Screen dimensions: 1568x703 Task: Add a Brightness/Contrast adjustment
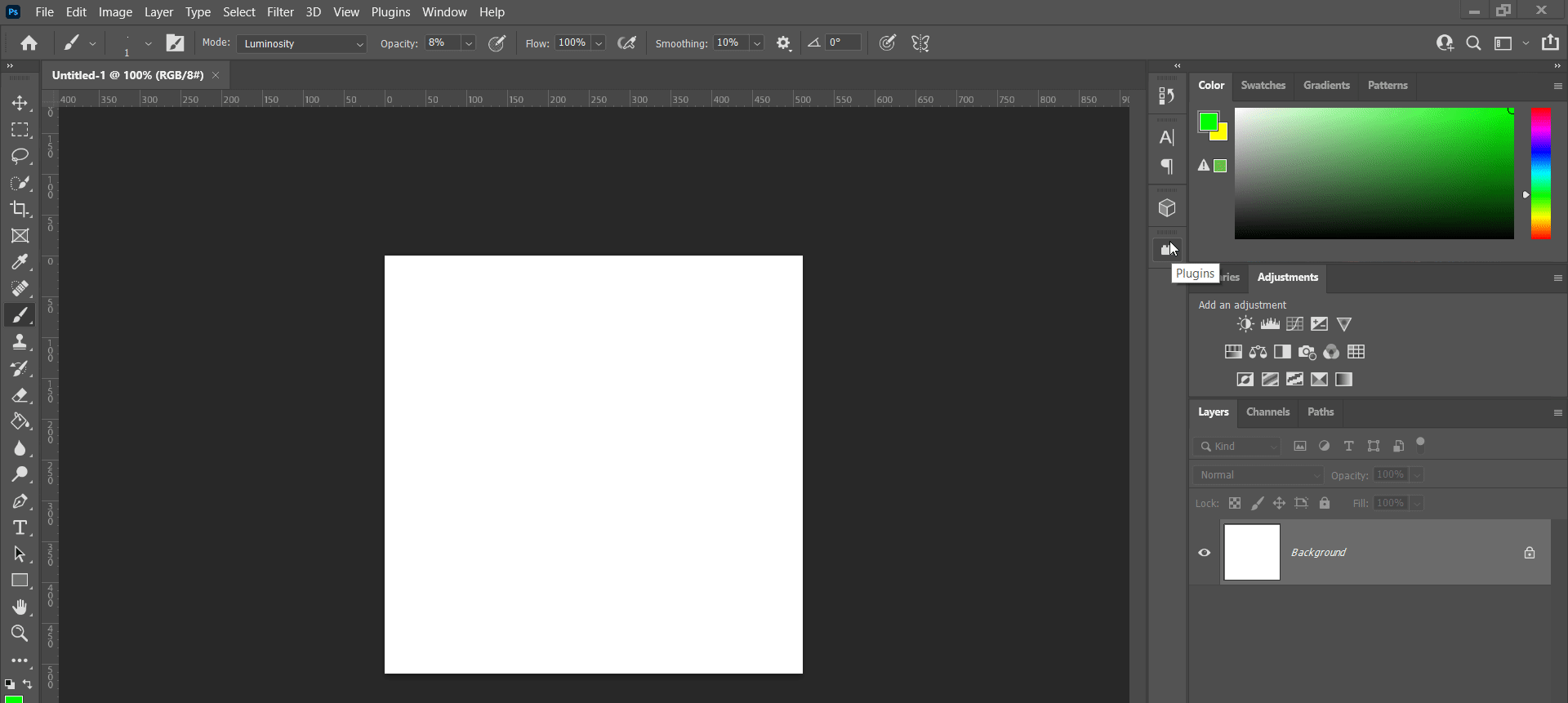point(1245,324)
